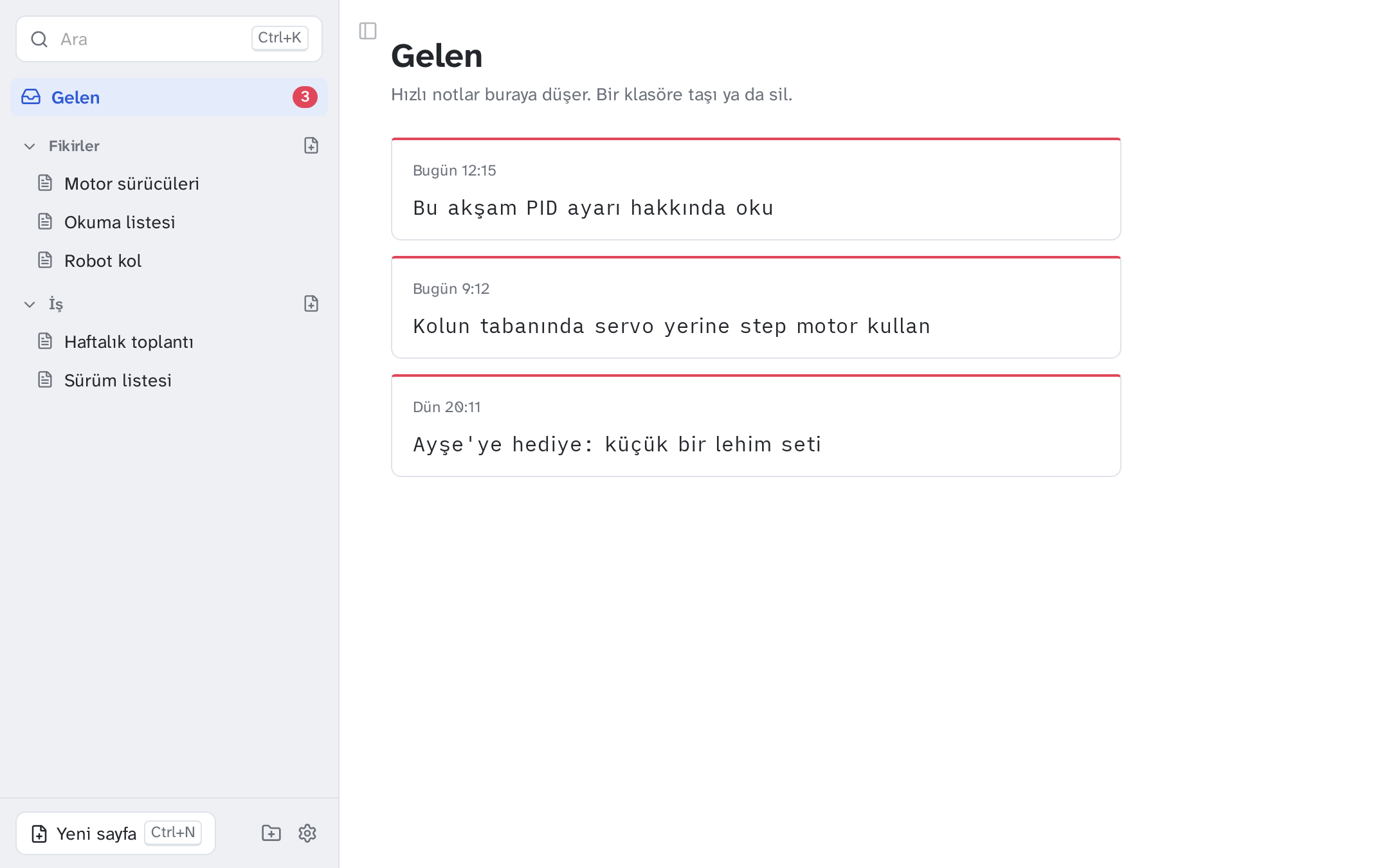Click the Fikirler folder label
Screen dimensions: 1389x868
(74, 146)
